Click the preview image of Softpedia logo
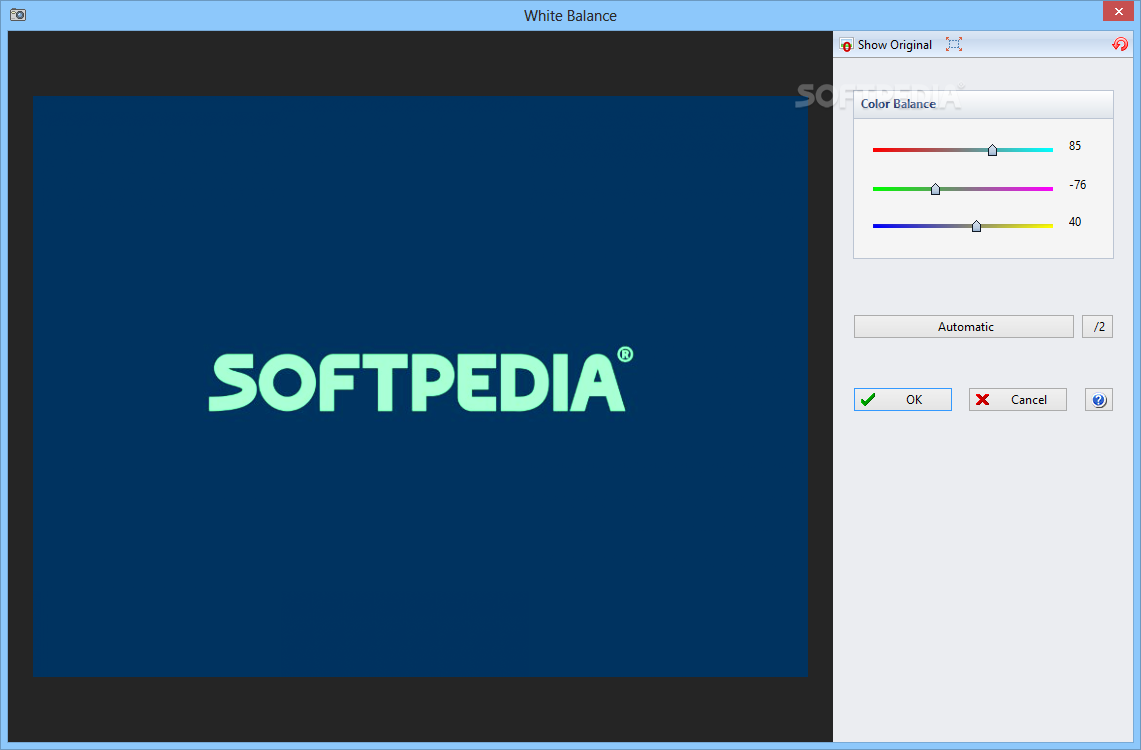Viewport: 1141px width, 750px height. coord(421,386)
